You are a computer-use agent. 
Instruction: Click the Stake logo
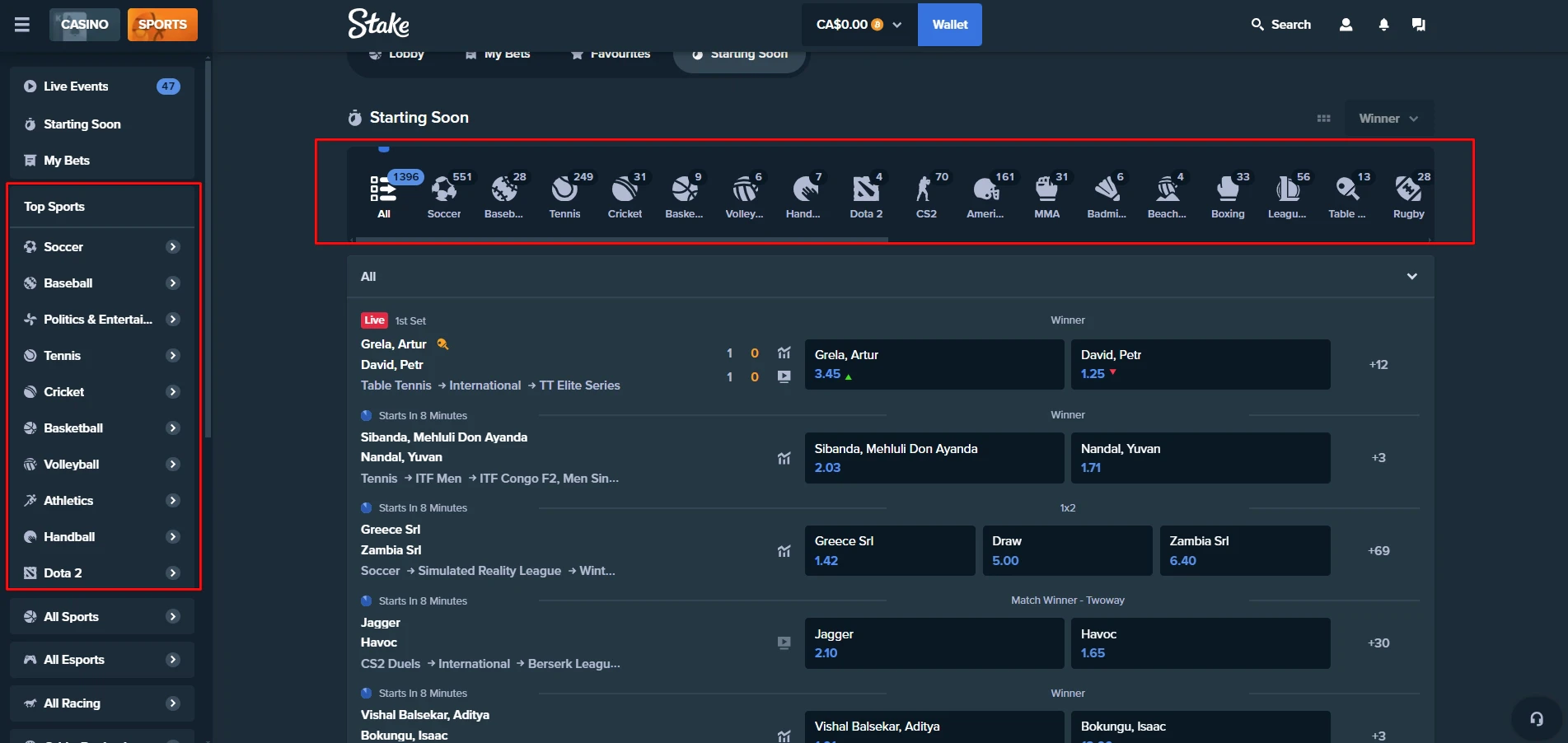point(378,24)
